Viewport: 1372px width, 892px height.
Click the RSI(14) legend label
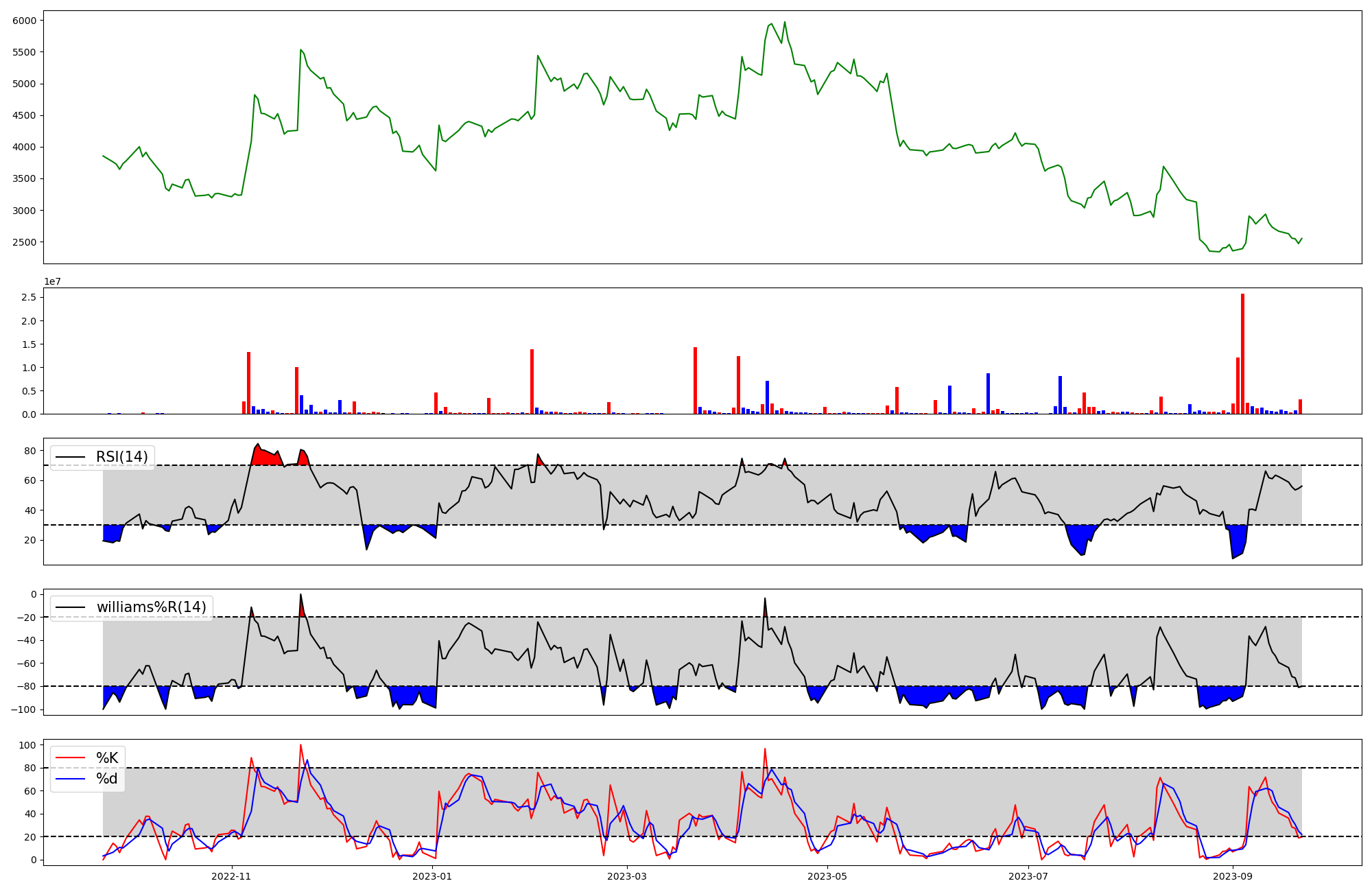point(122,457)
